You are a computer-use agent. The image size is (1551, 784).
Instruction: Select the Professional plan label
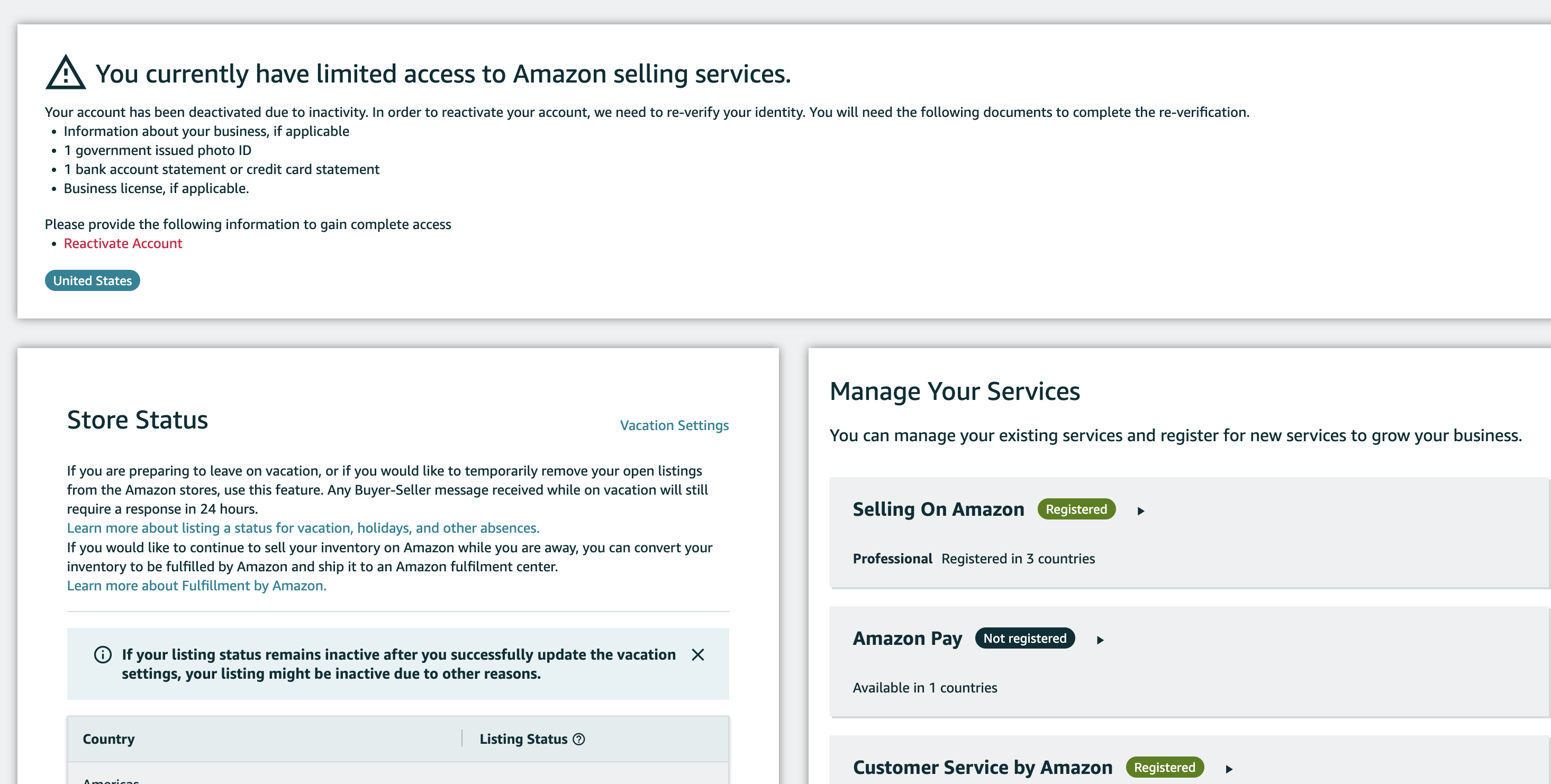pyautogui.click(x=892, y=559)
